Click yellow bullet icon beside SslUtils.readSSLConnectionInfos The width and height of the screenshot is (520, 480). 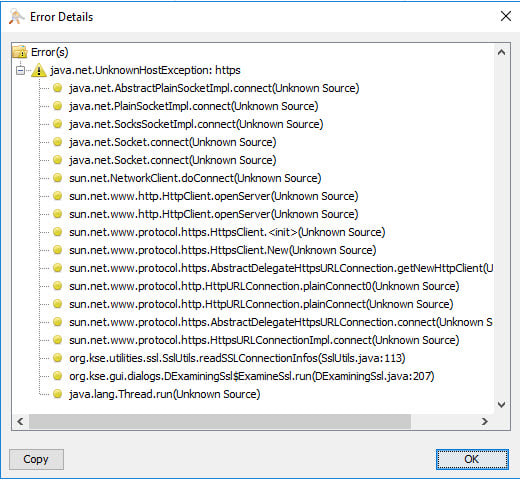tap(58, 358)
